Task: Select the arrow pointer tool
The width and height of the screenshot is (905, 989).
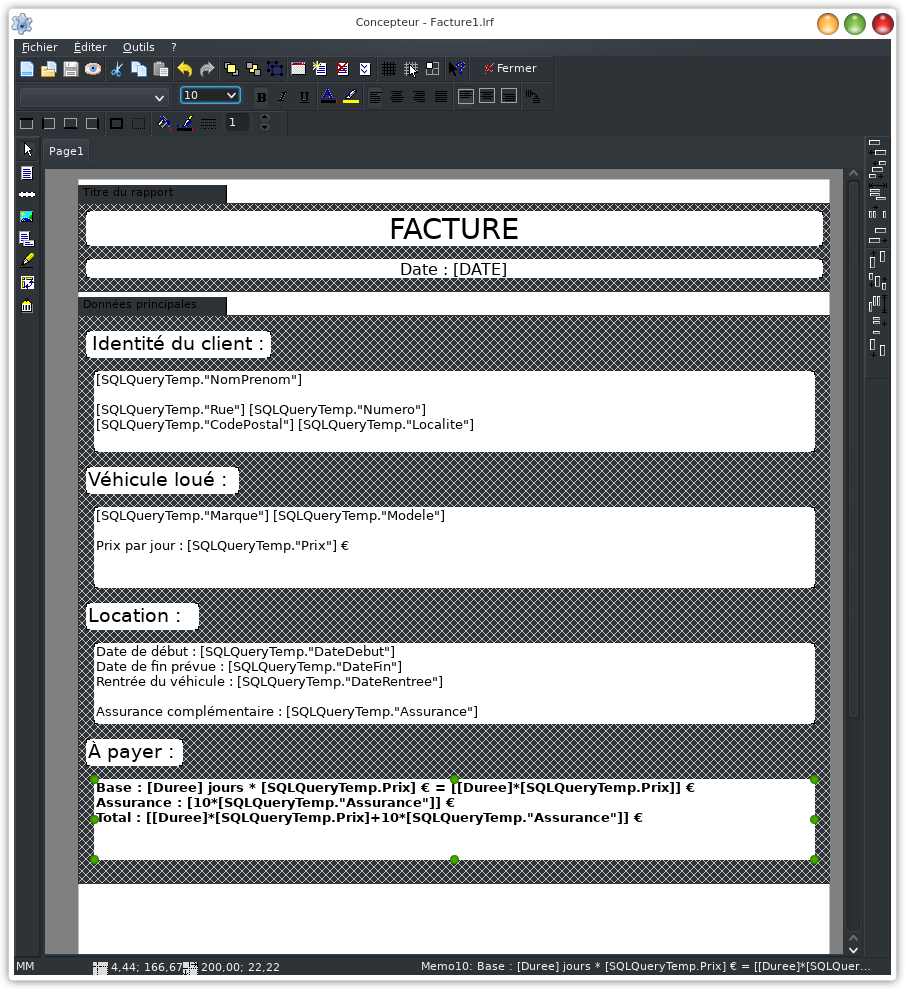Action: click(x=27, y=150)
